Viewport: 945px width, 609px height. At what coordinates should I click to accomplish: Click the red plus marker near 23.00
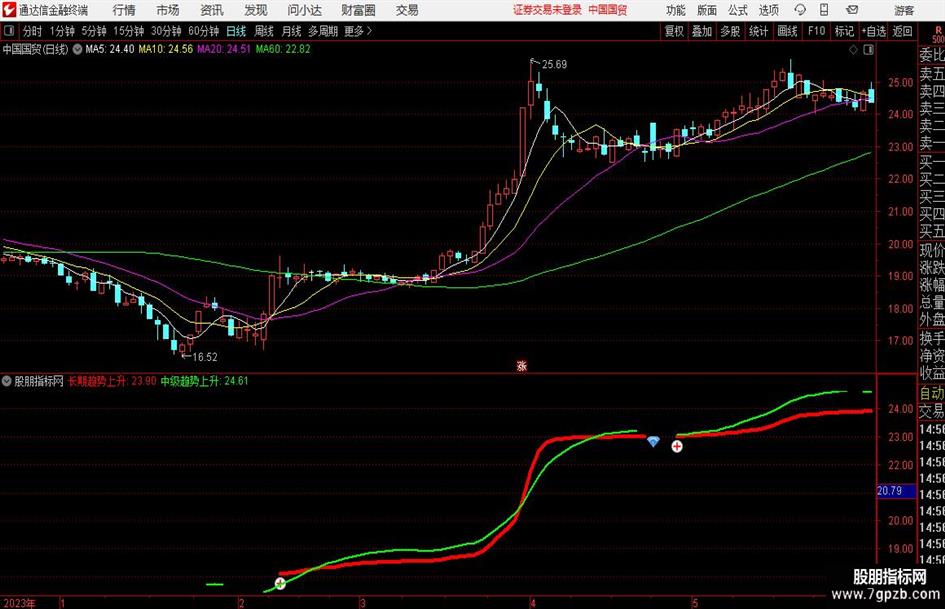677,446
